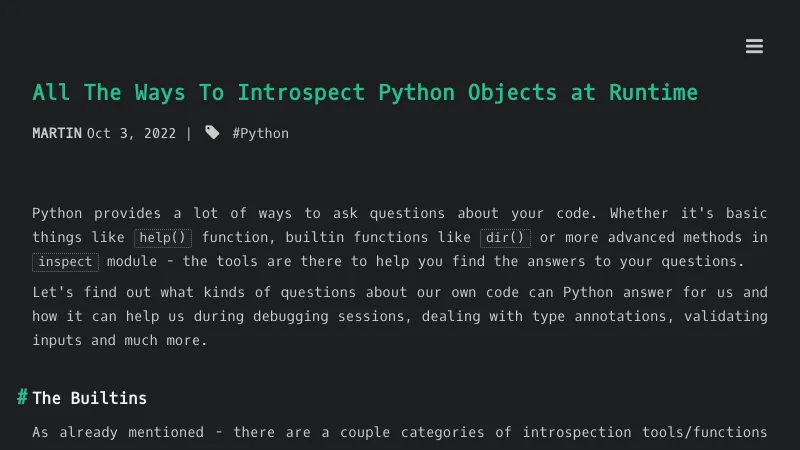Click the publish date Oct 3, 2022
This screenshot has width=800, height=450.
point(131,133)
